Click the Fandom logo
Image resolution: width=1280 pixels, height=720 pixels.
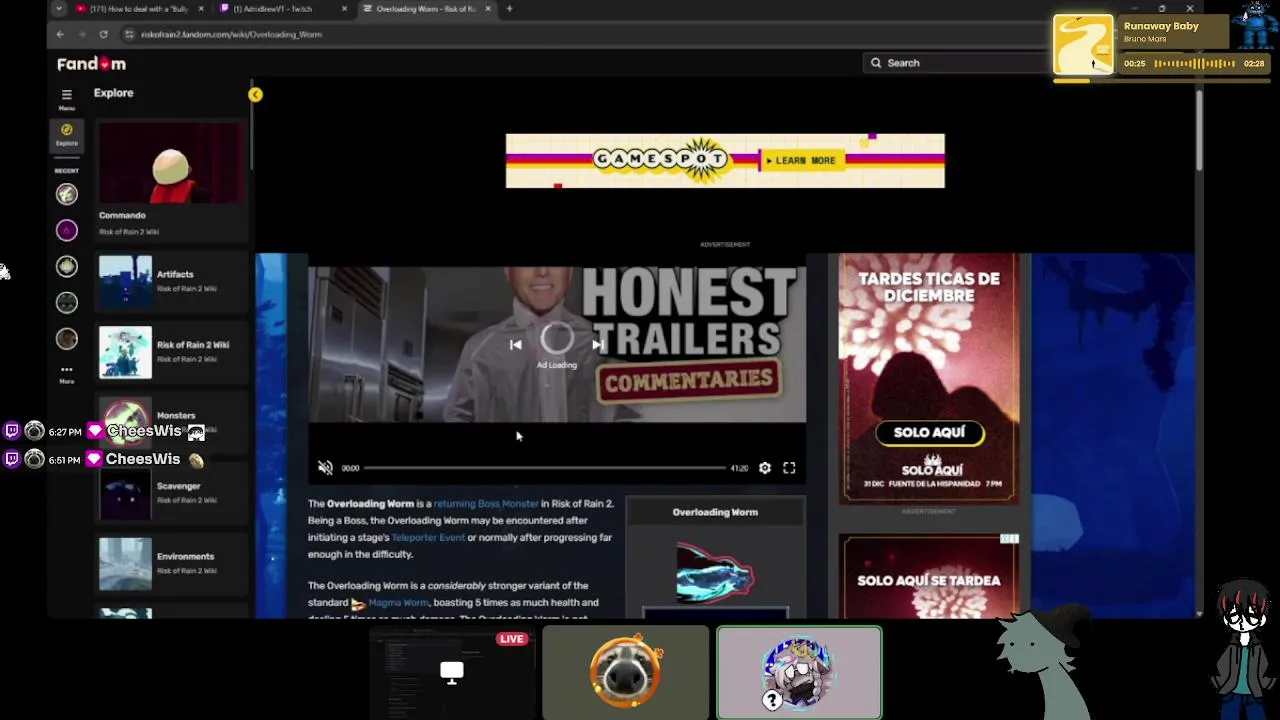[x=91, y=63]
